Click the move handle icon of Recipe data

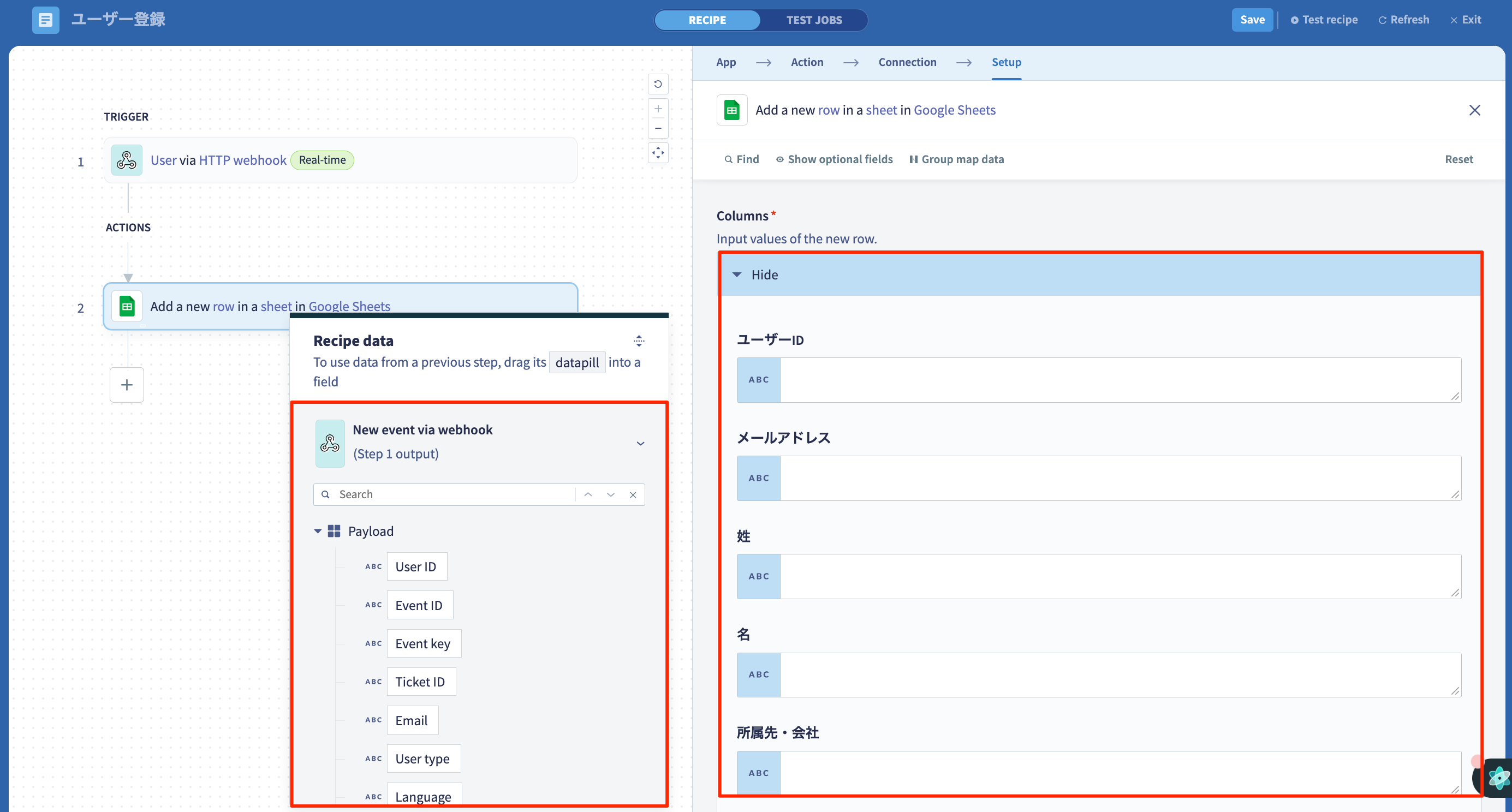(639, 341)
